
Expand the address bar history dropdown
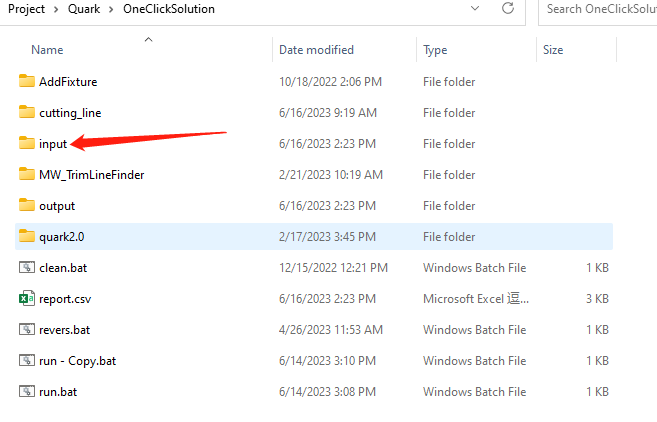click(473, 9)
